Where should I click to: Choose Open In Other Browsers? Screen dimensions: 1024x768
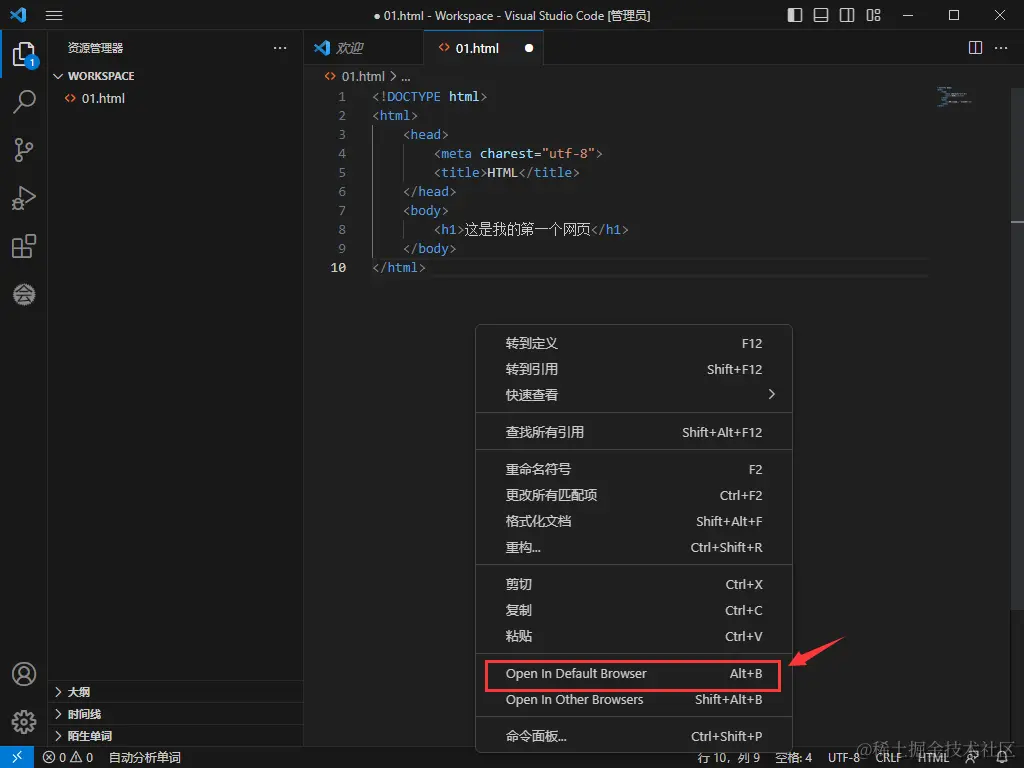[x=633, y=700]
